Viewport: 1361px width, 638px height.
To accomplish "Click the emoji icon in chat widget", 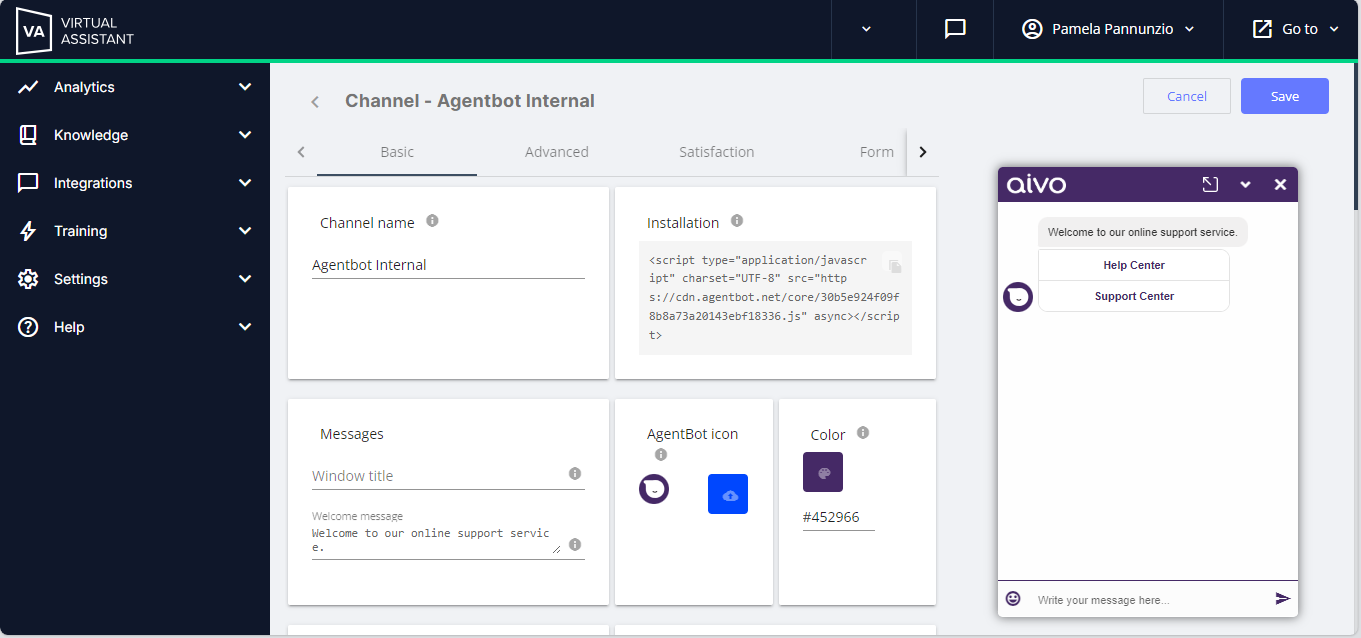I will pos(1013,598).
